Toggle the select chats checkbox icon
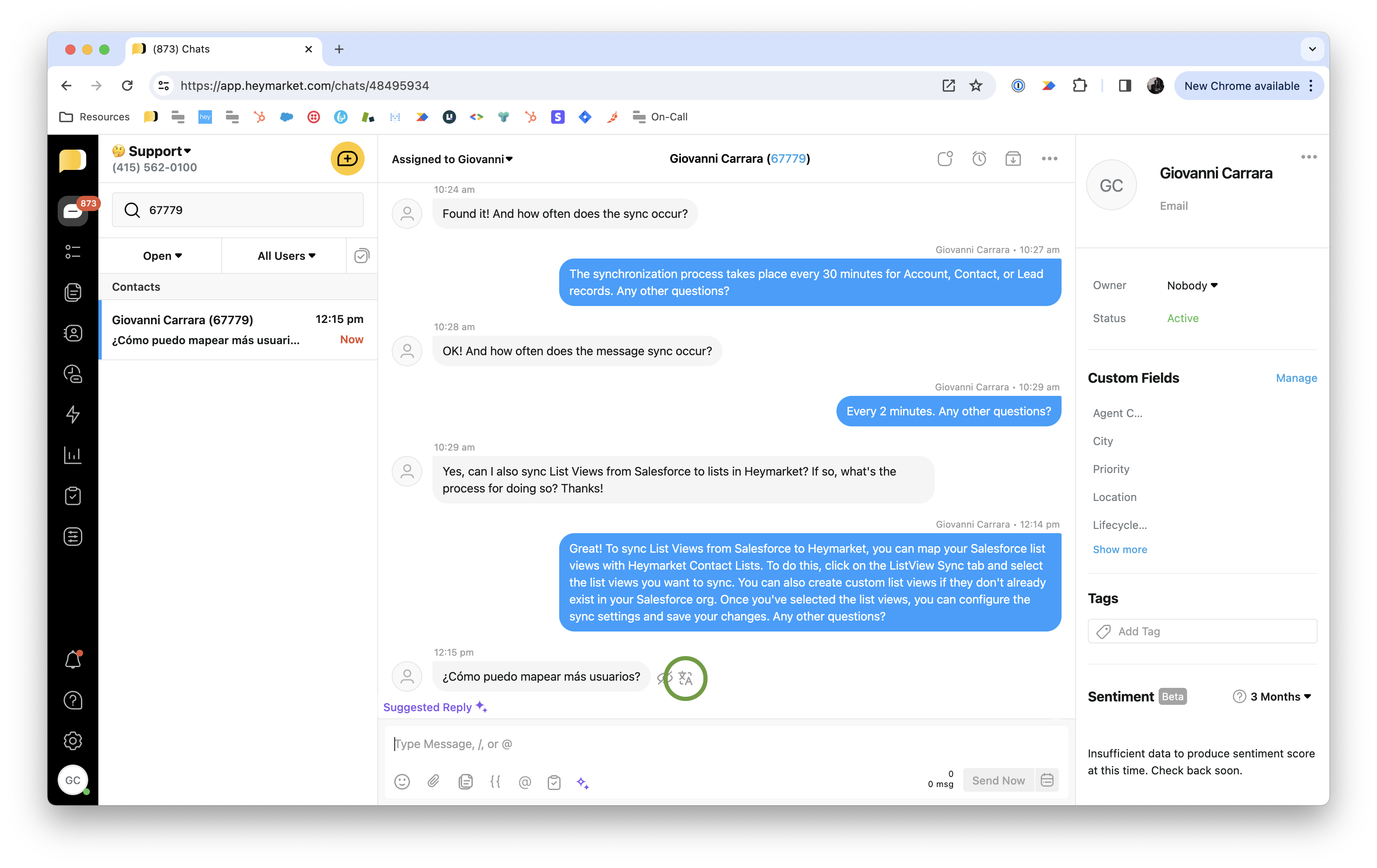This screenshot has height=868, width=1377. (361, 256)
